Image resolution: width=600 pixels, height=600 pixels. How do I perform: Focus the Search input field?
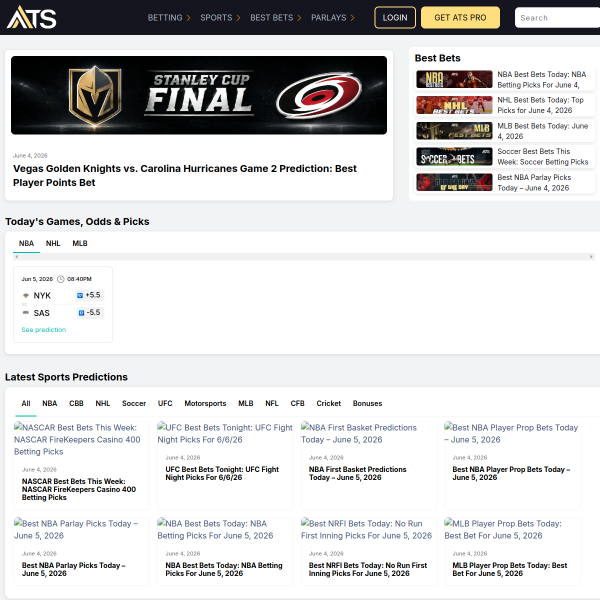click(557, 18)
